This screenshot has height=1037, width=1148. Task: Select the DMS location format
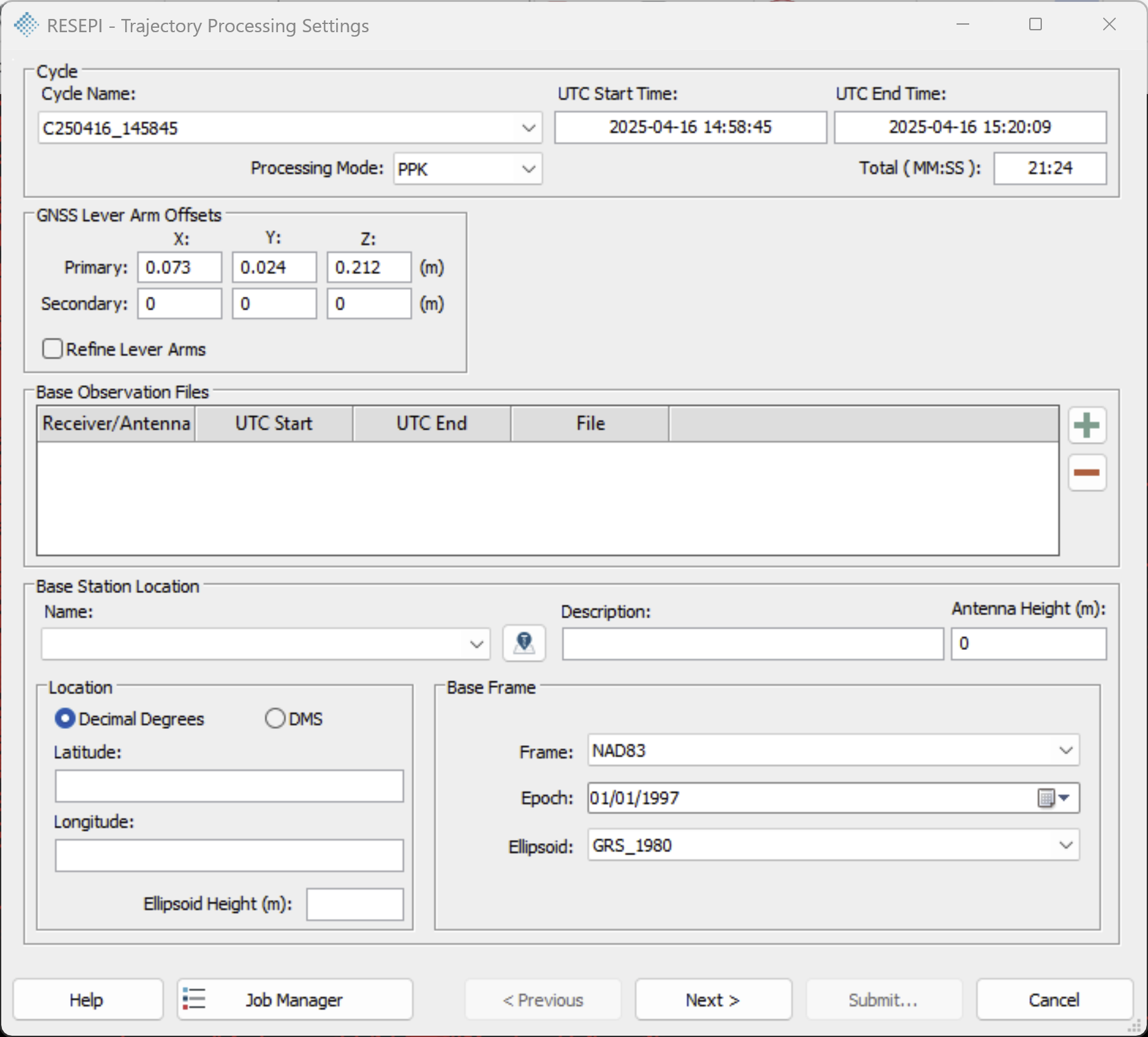(x=275, y=719)
